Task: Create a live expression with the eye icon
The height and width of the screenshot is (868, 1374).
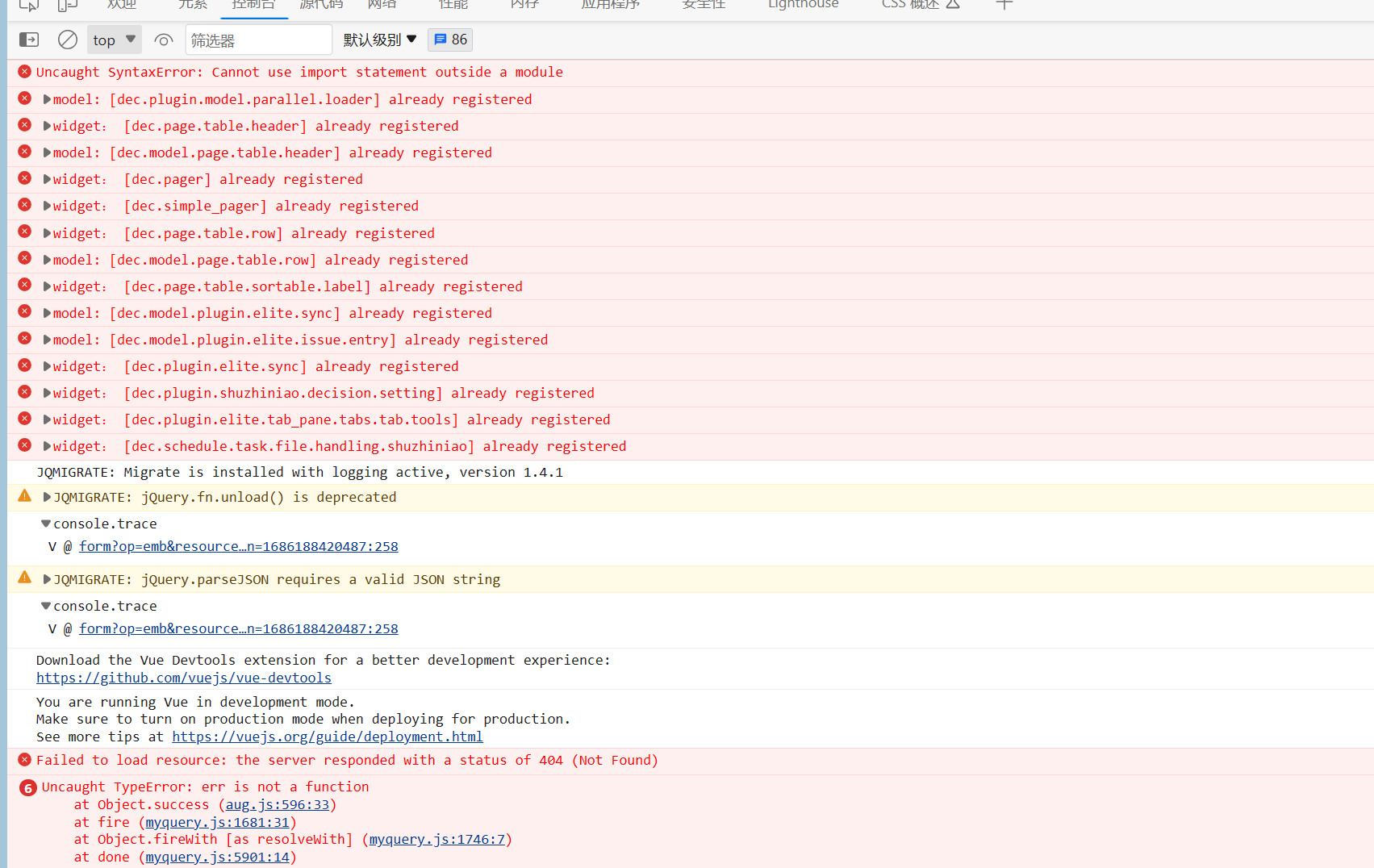Action: pos(164,40)
